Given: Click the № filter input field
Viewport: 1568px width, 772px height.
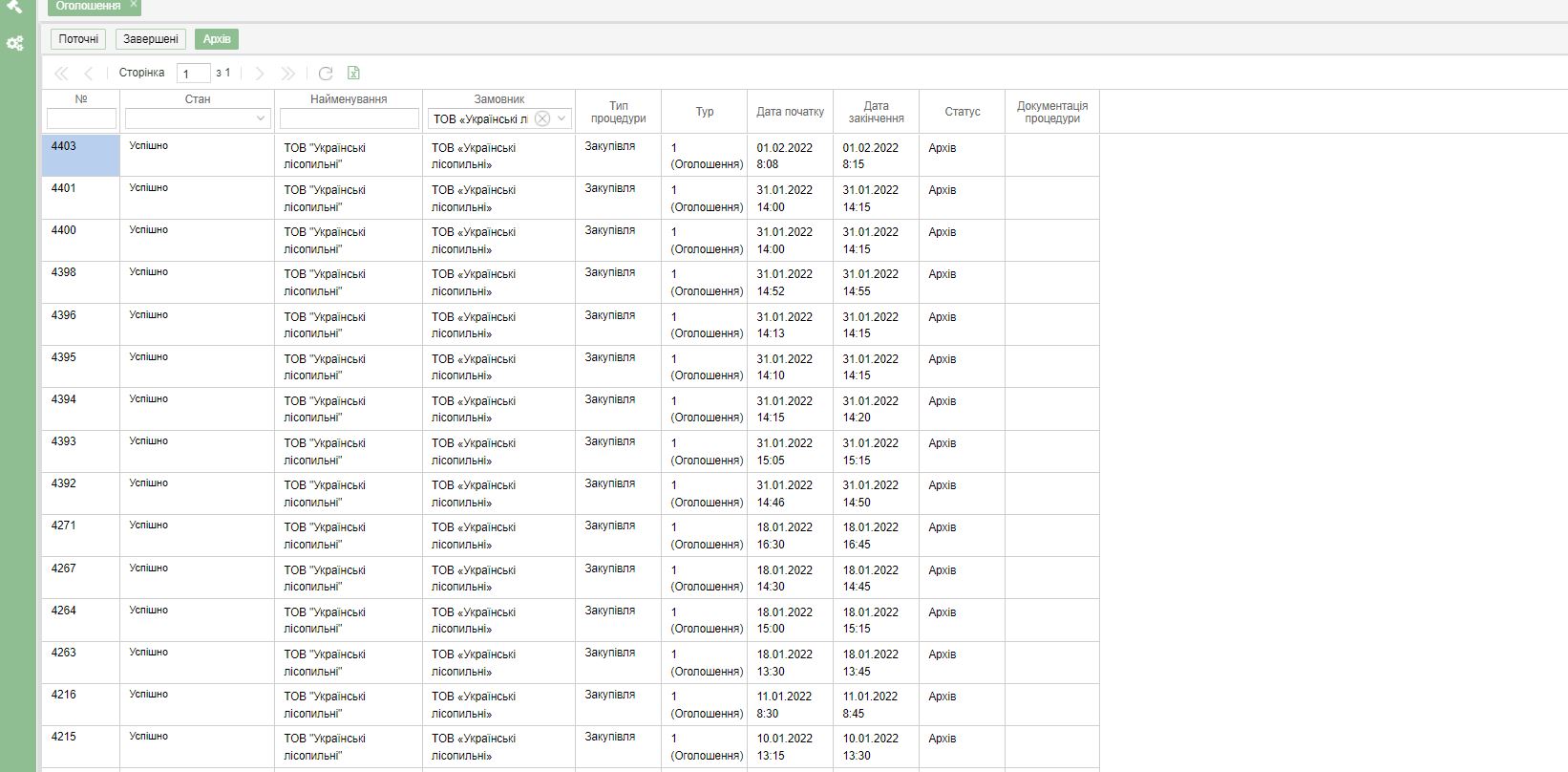Looking at the screenshot, I should [81, 118].
